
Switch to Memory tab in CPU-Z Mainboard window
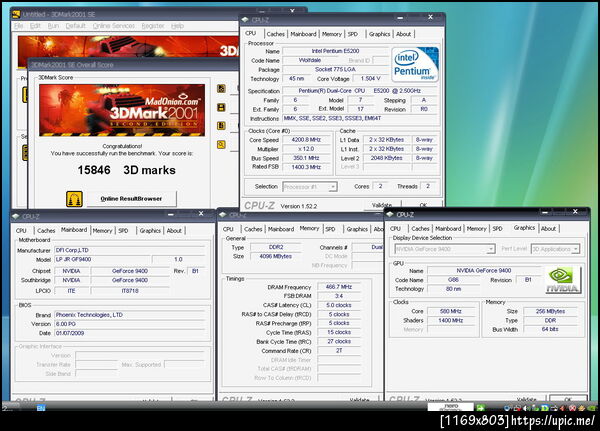click(103, 231)
